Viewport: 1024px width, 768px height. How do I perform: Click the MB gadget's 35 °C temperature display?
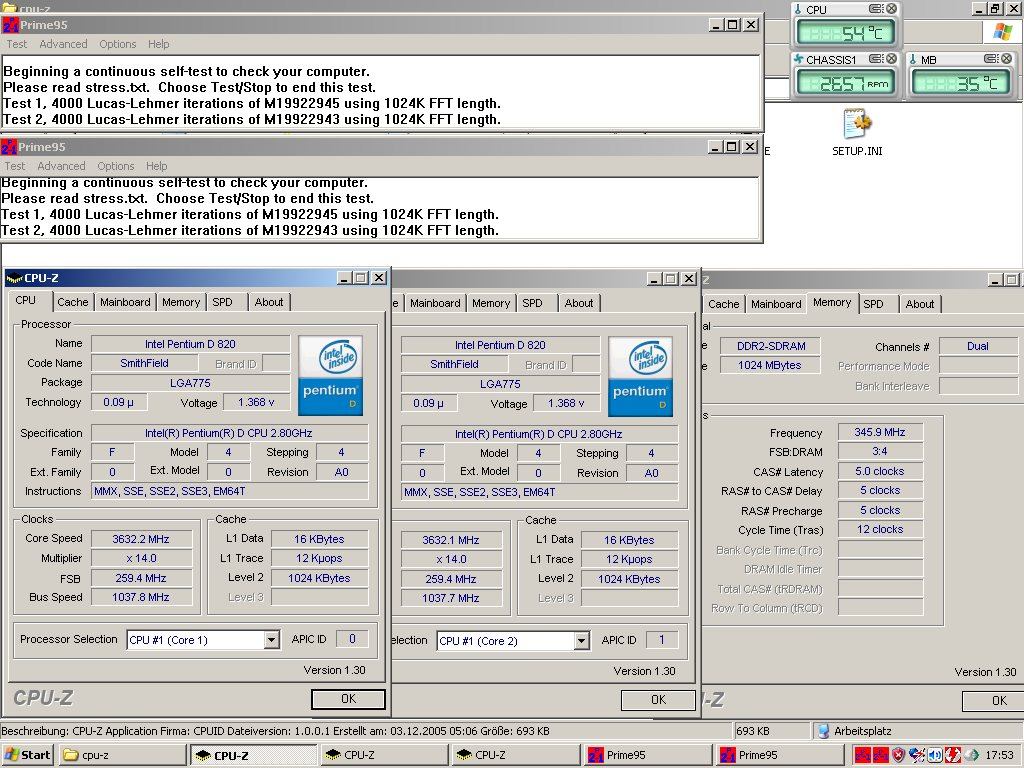(961, 83)
